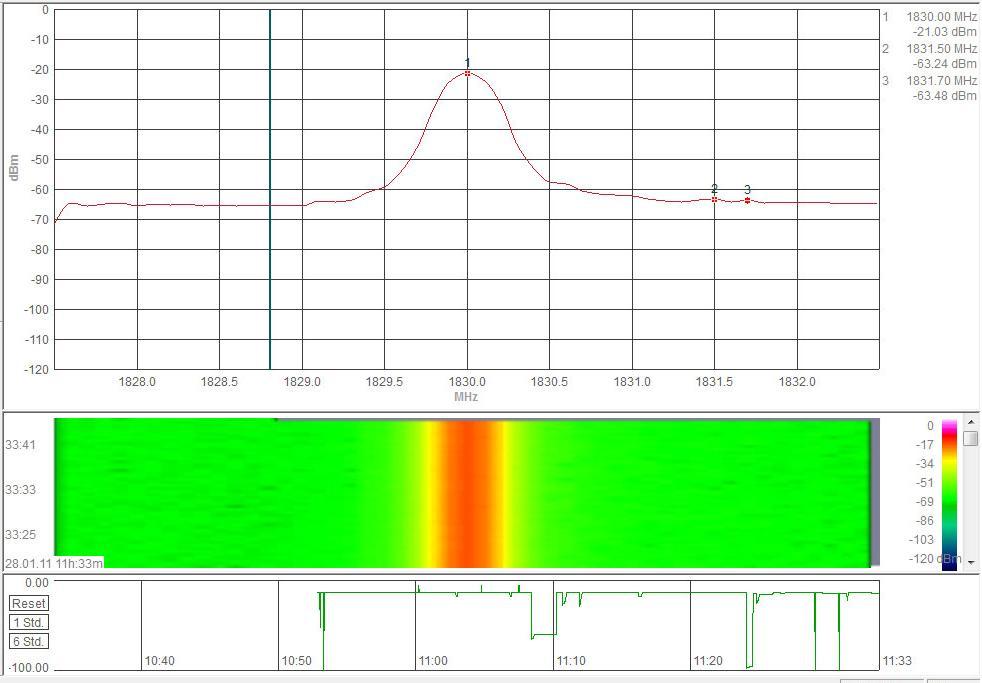
Task: Click the 11:20 history time label
Action: (x=708, y=660)
